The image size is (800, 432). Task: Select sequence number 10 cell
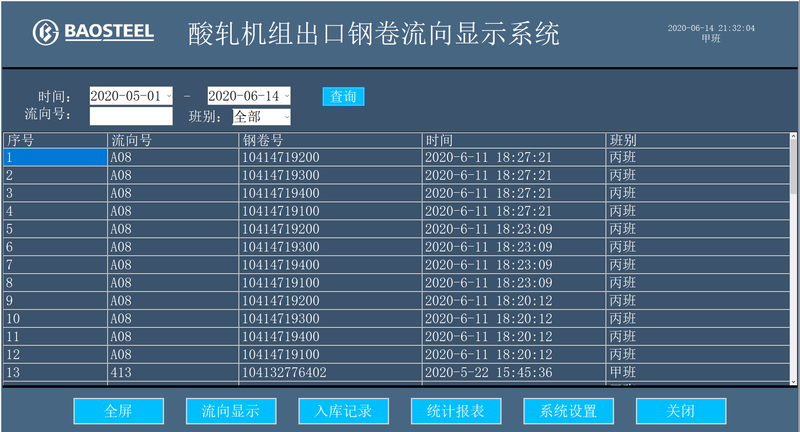coord(56,318)
